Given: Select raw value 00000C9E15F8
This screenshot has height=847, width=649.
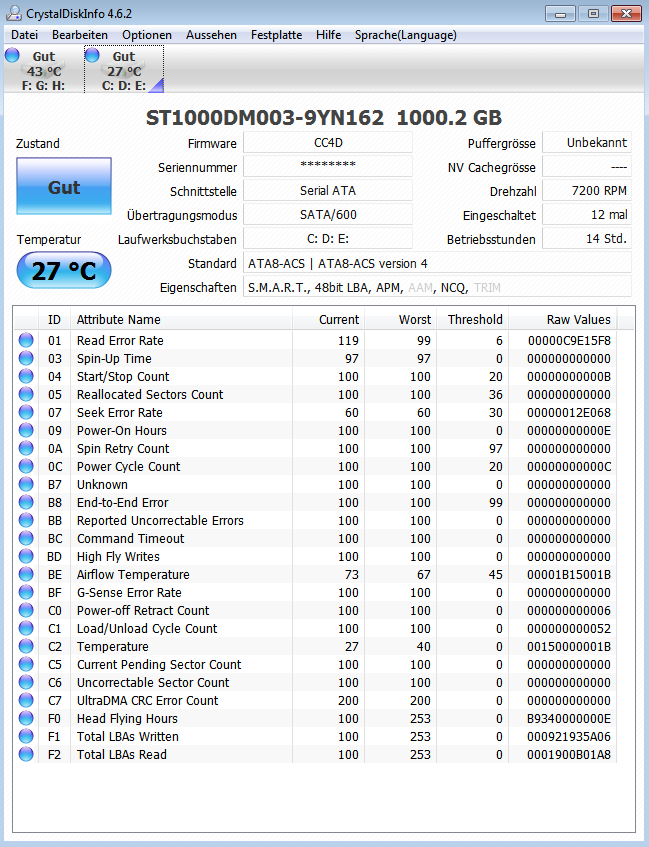Looking at the screenshot, I should point(569,341).
